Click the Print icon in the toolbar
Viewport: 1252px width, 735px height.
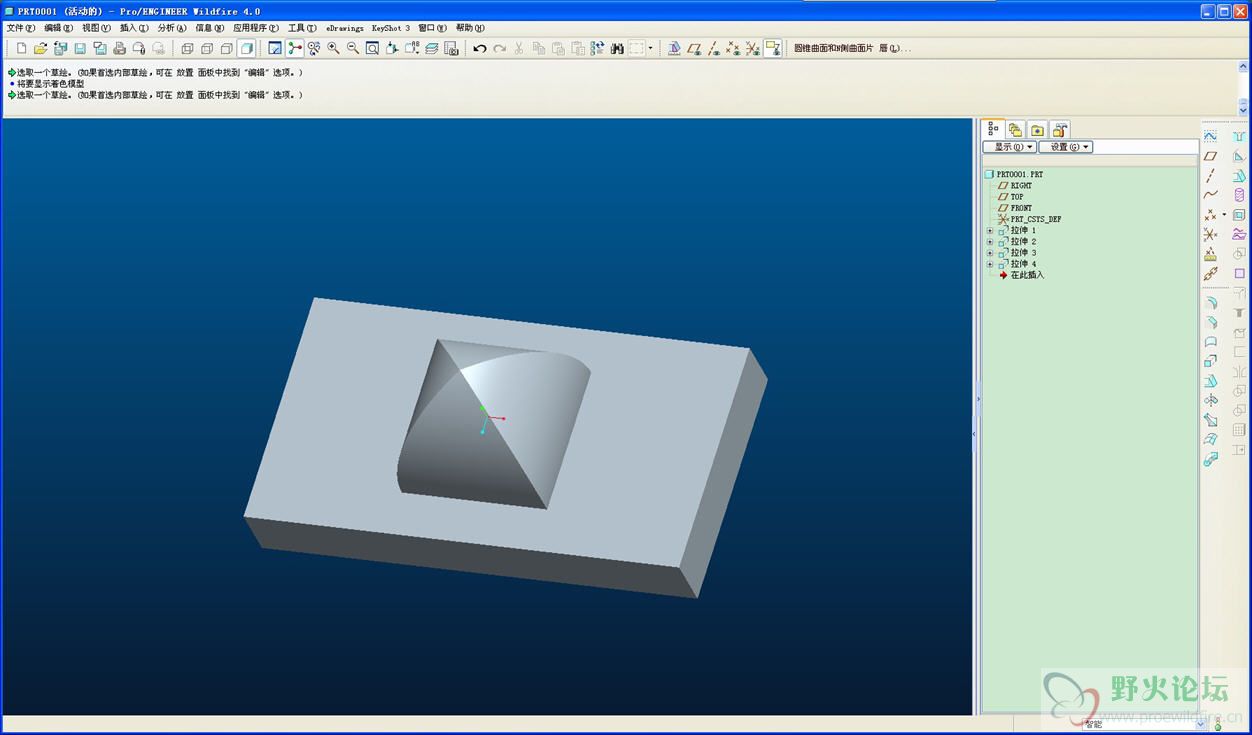click(x=119, y=48)
